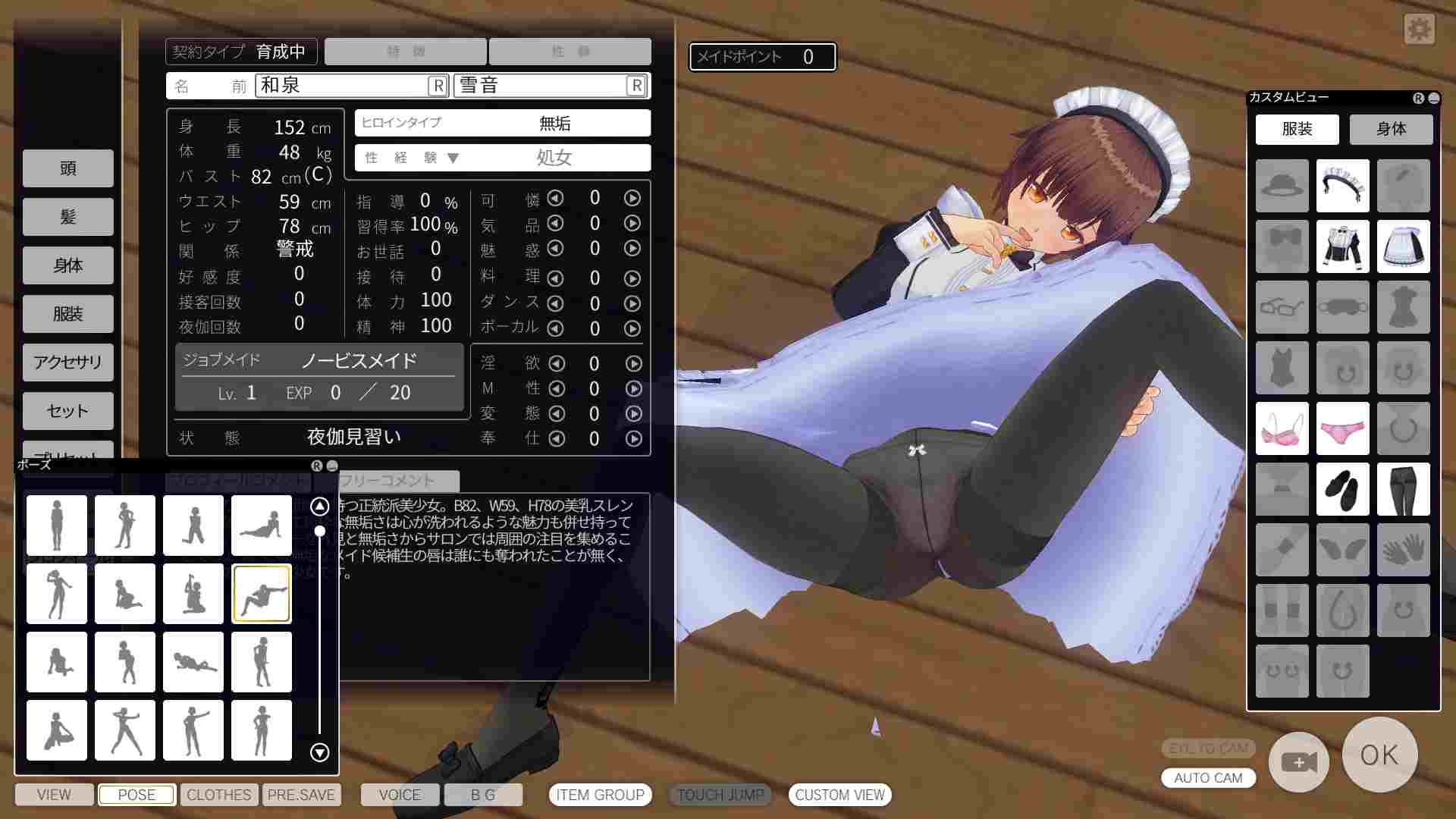Toggle the CLOTHES button
Screen dimensions: 1456x819
[x=218, y=795]
